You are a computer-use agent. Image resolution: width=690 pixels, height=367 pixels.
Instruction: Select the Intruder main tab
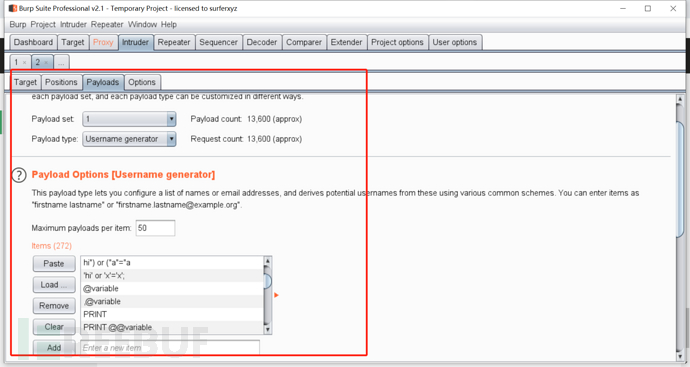(x=136, y=42)
